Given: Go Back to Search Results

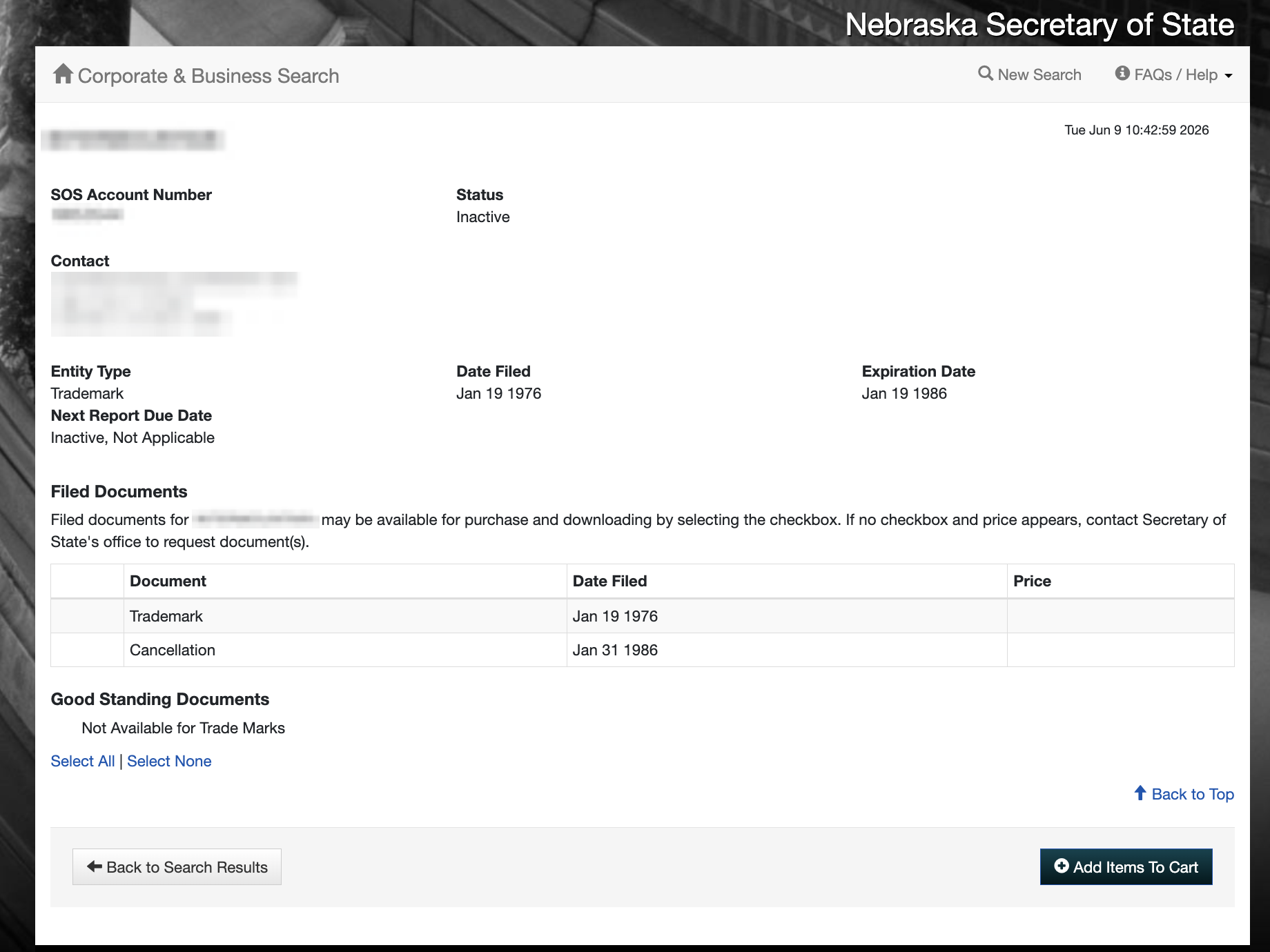Looking at the screenshot, I should 177,867.
